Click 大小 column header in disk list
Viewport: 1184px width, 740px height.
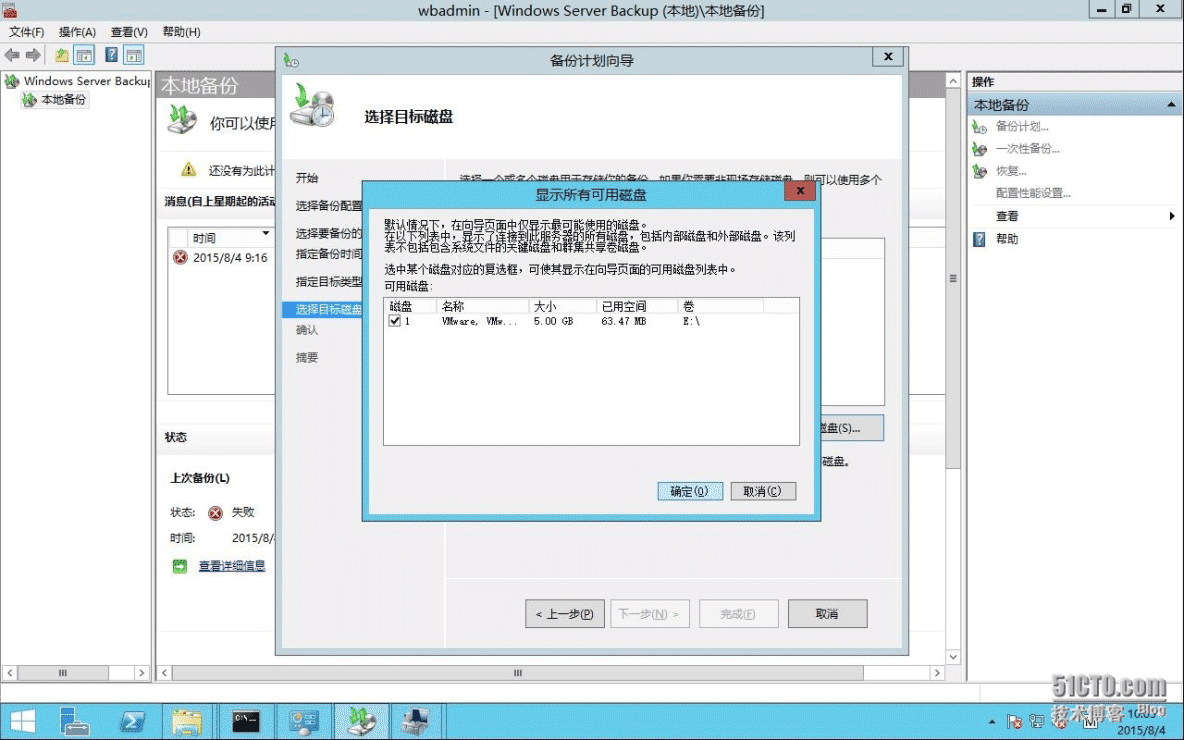point(563,306)
